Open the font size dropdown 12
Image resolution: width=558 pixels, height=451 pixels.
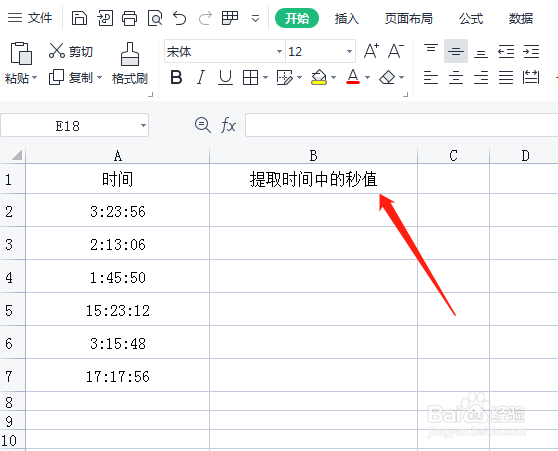click(349, 52)
